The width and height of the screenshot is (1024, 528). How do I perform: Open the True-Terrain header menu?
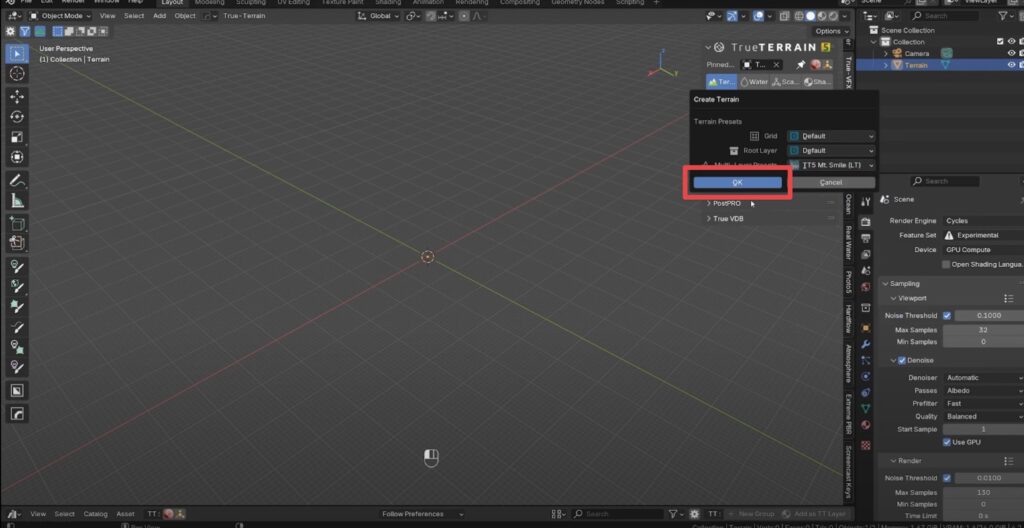(244, 16)
